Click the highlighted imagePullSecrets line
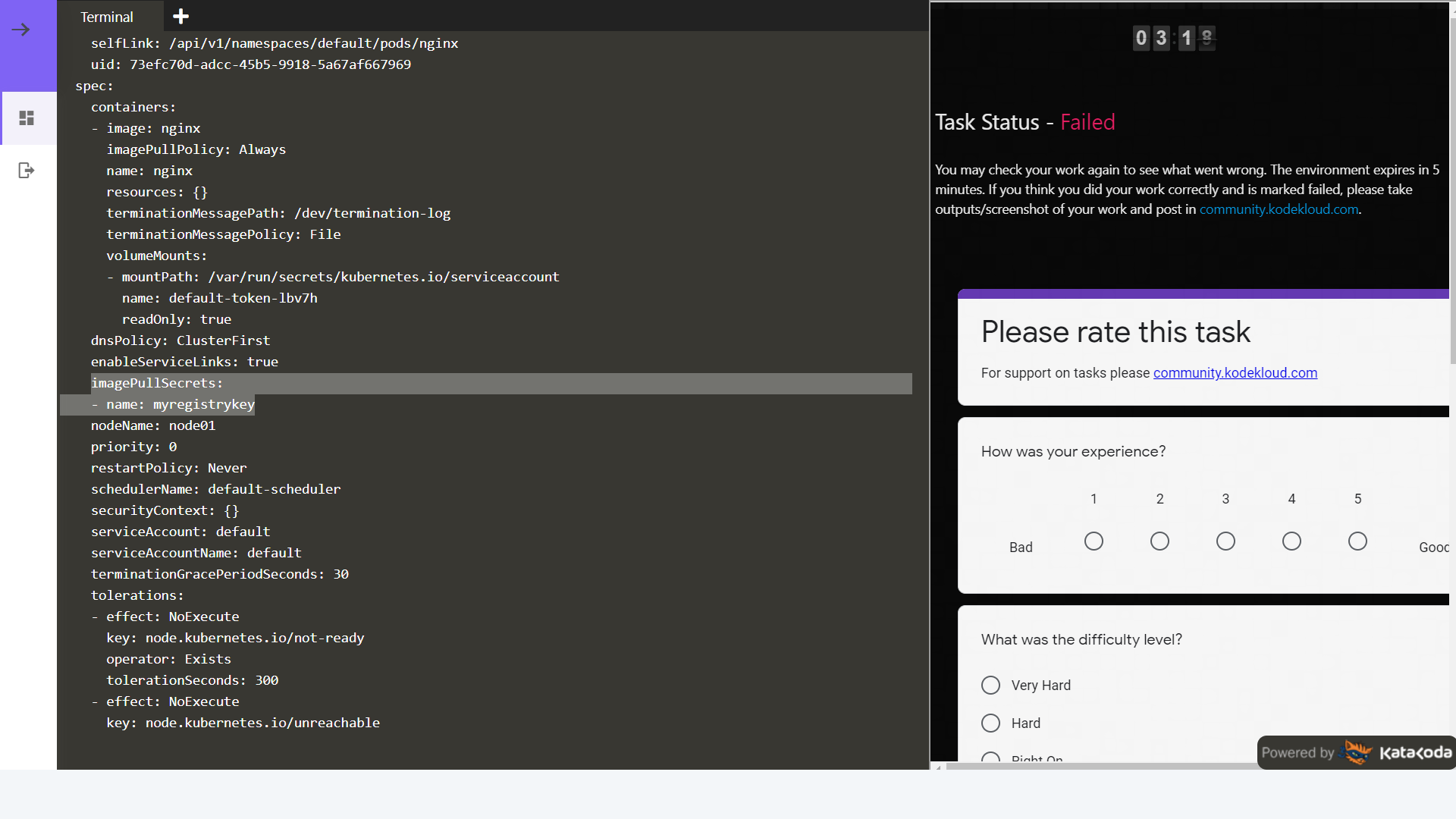The height and width of the screenshot is (819, 1456). 157,384
